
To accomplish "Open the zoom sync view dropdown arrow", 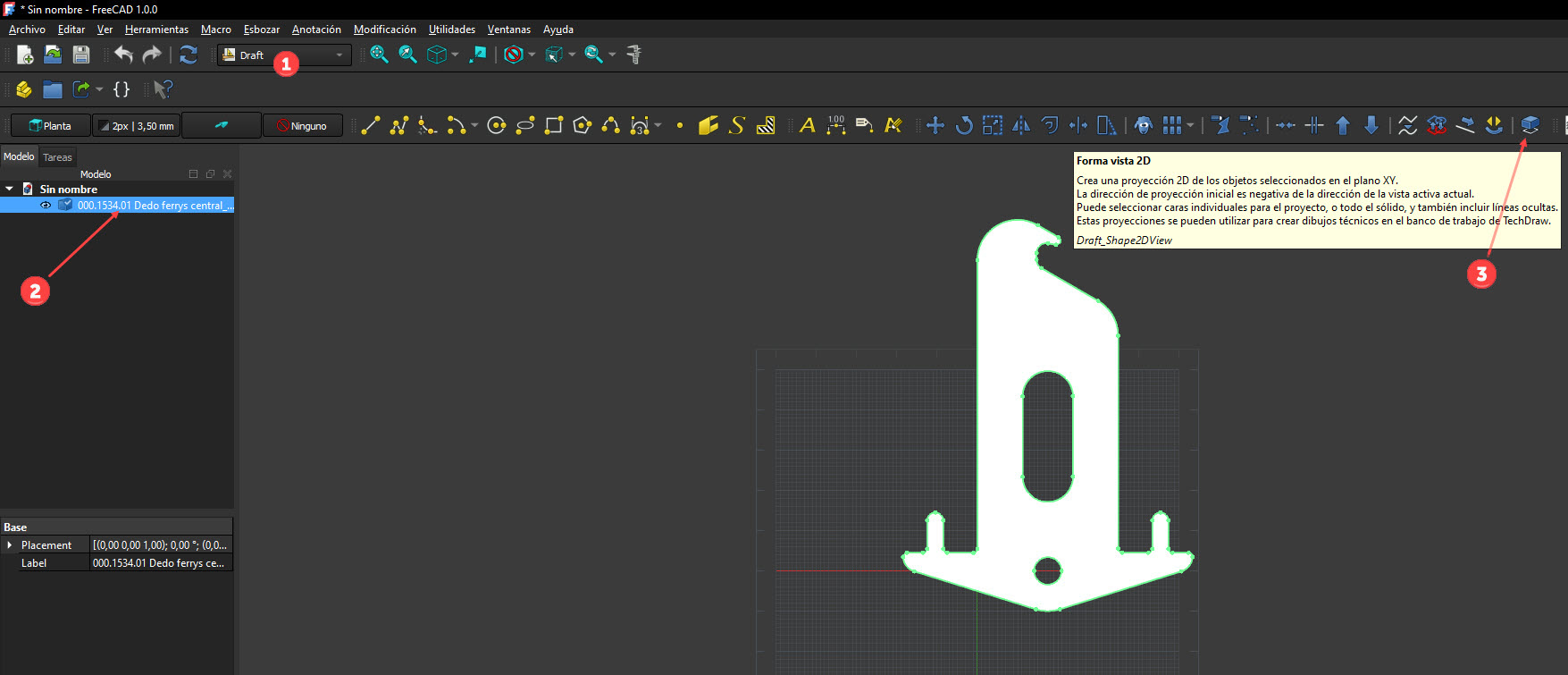I will [612, 55].
